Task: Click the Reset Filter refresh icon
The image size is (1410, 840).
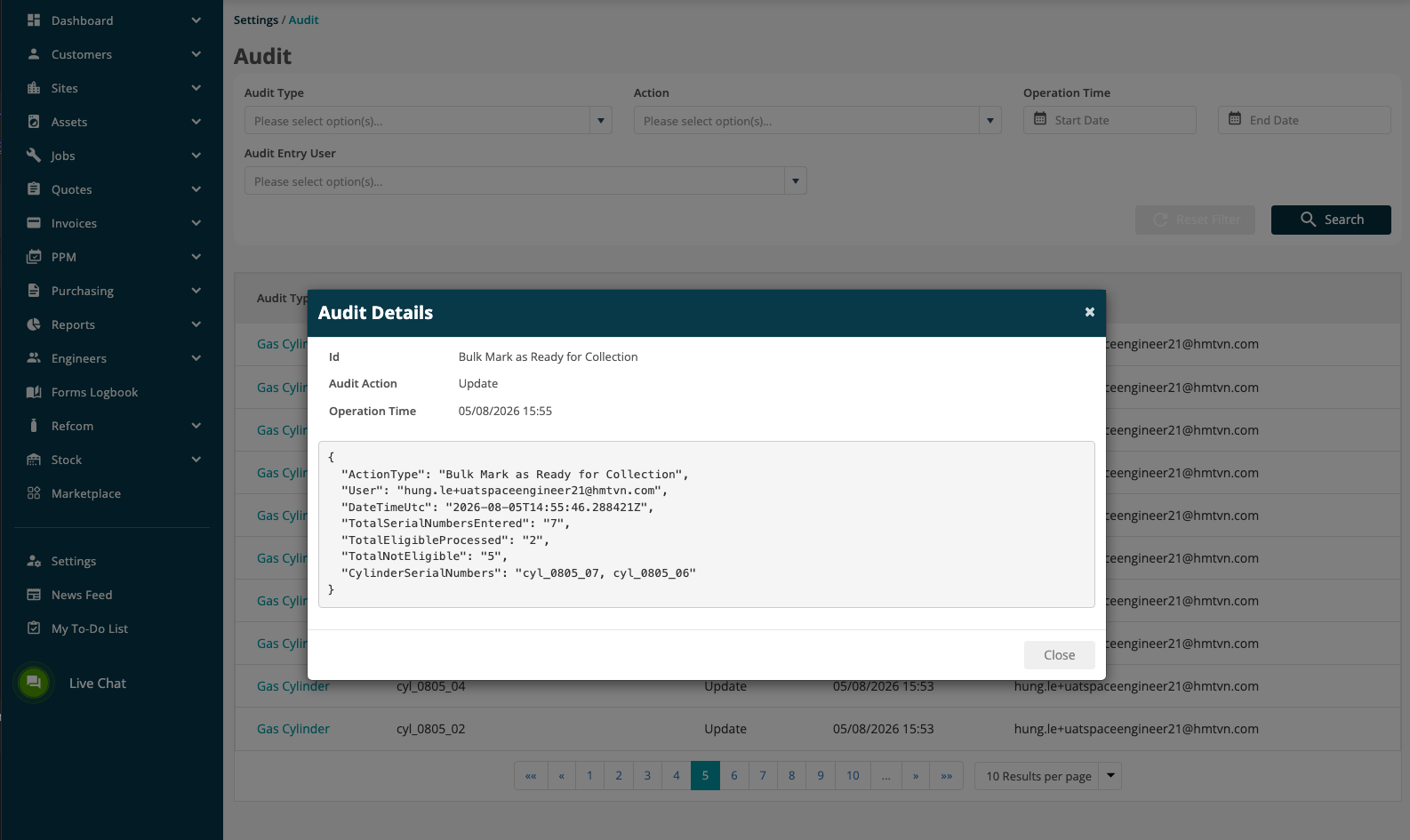Action: pos(1160,219)
